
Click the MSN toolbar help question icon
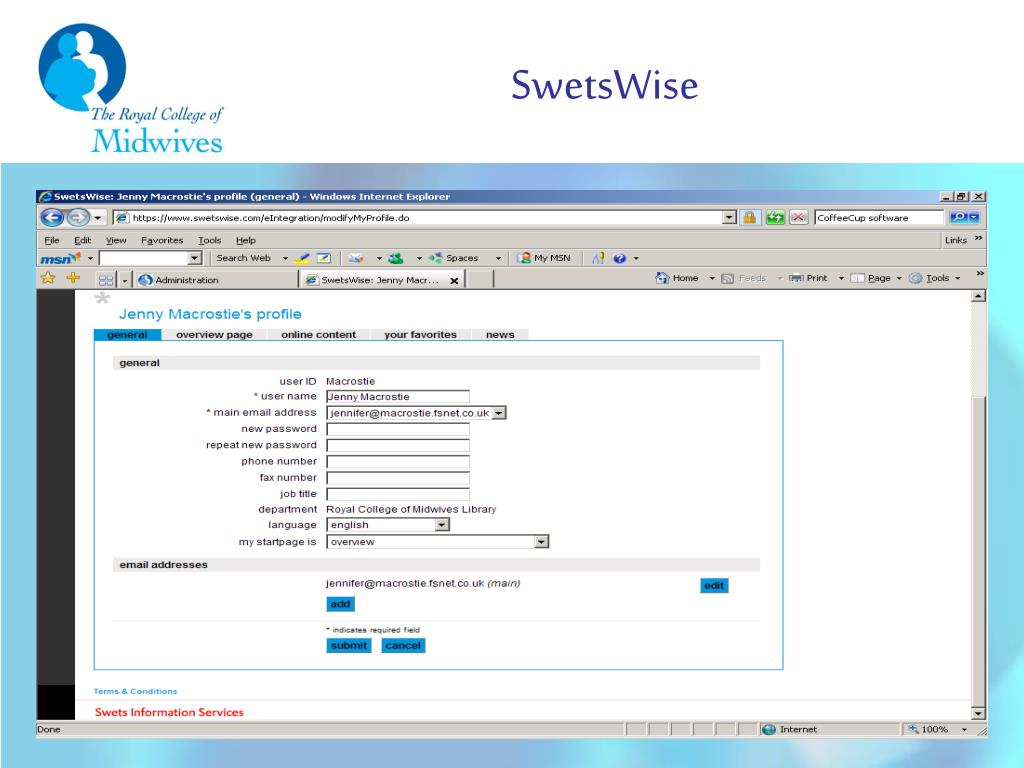click(620, 258)
